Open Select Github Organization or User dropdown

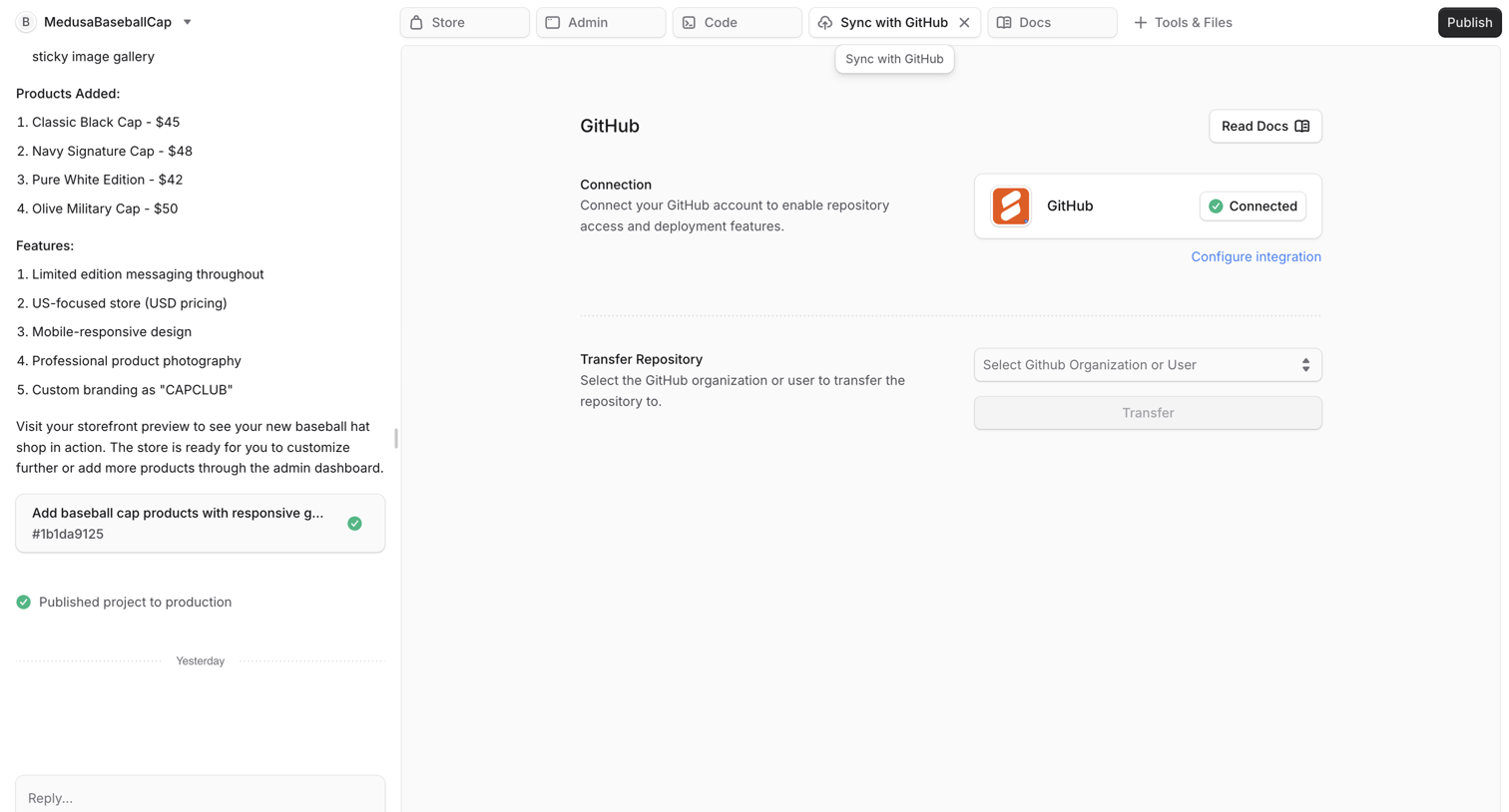pos(1148,365)
